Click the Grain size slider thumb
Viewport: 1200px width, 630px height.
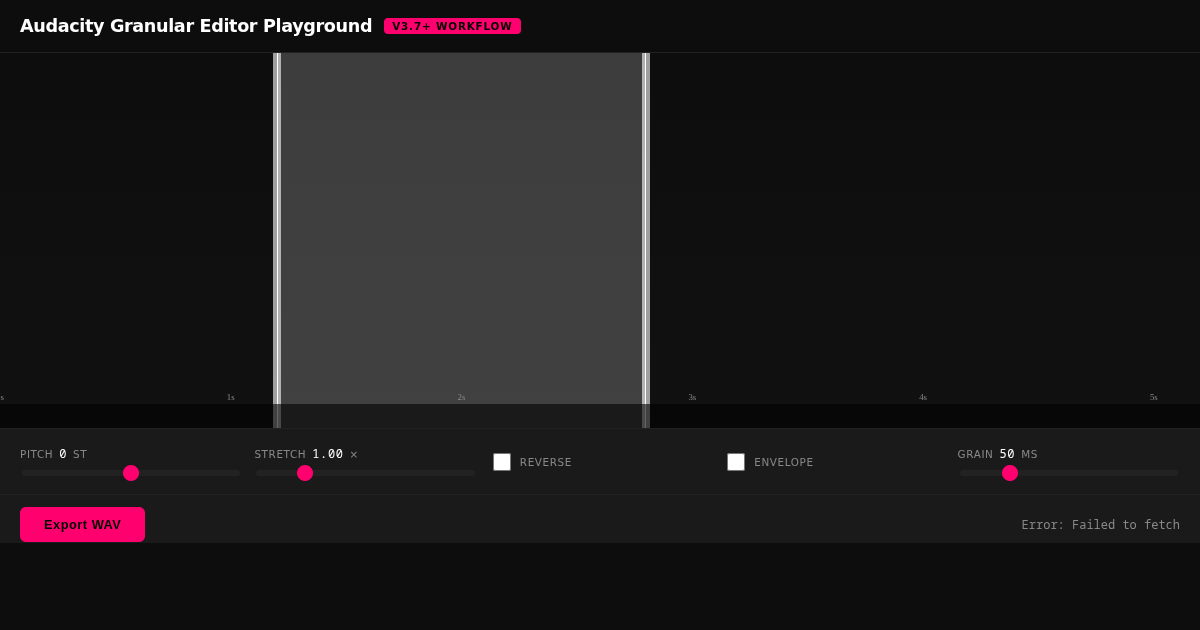(1010, 473)
